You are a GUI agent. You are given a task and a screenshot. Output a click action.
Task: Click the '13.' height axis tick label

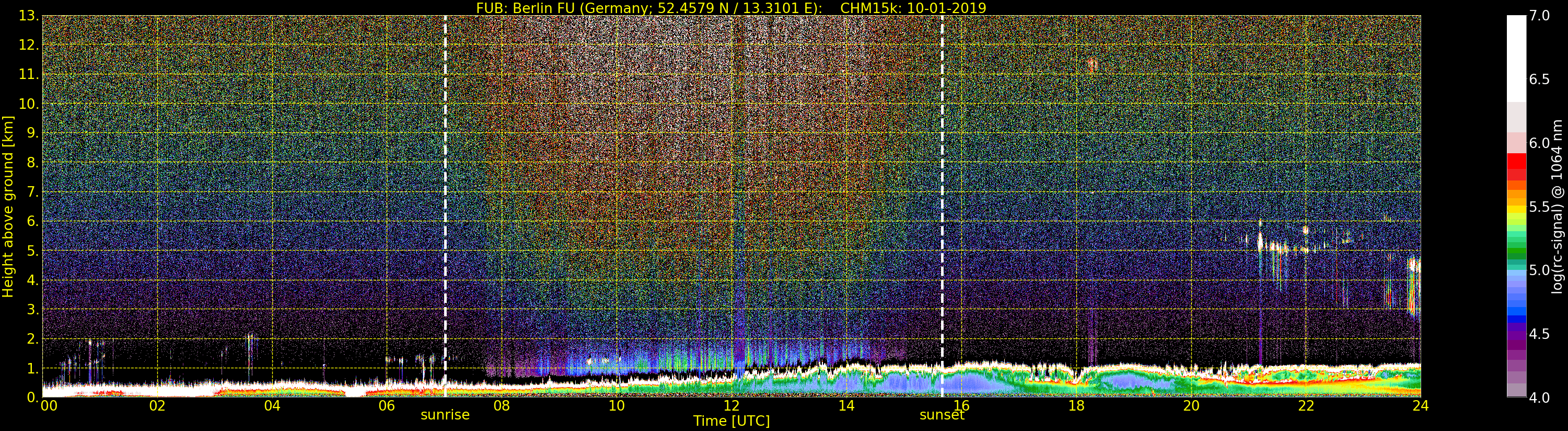[29, 16]
